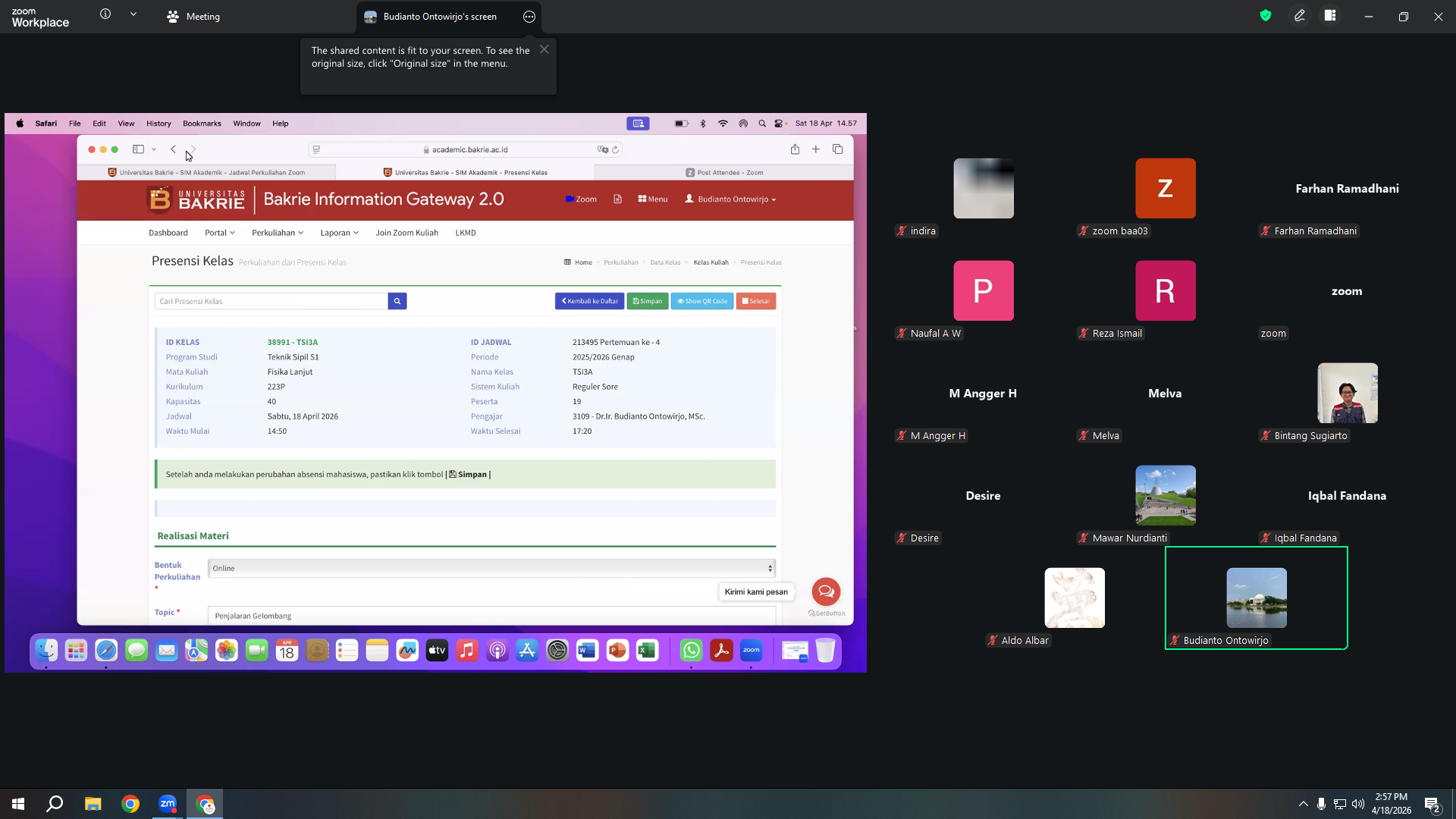Show hidden icons in Windows system tray

point(1303,804)
